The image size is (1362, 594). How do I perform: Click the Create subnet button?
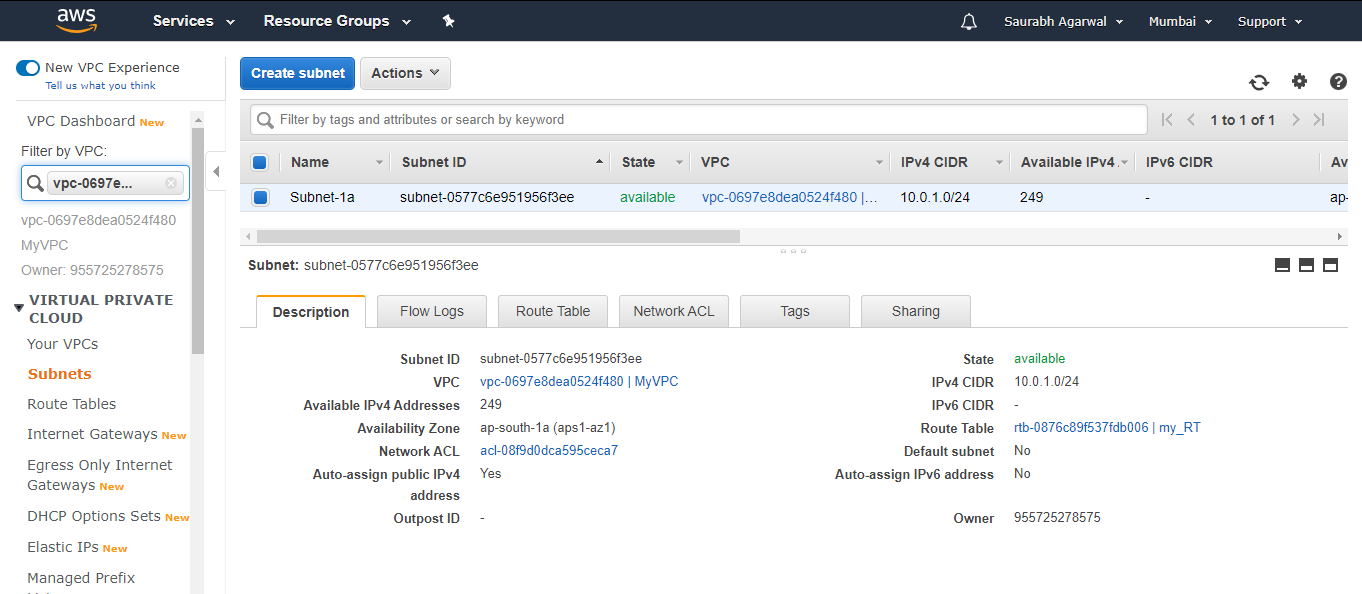coord(297,72)
